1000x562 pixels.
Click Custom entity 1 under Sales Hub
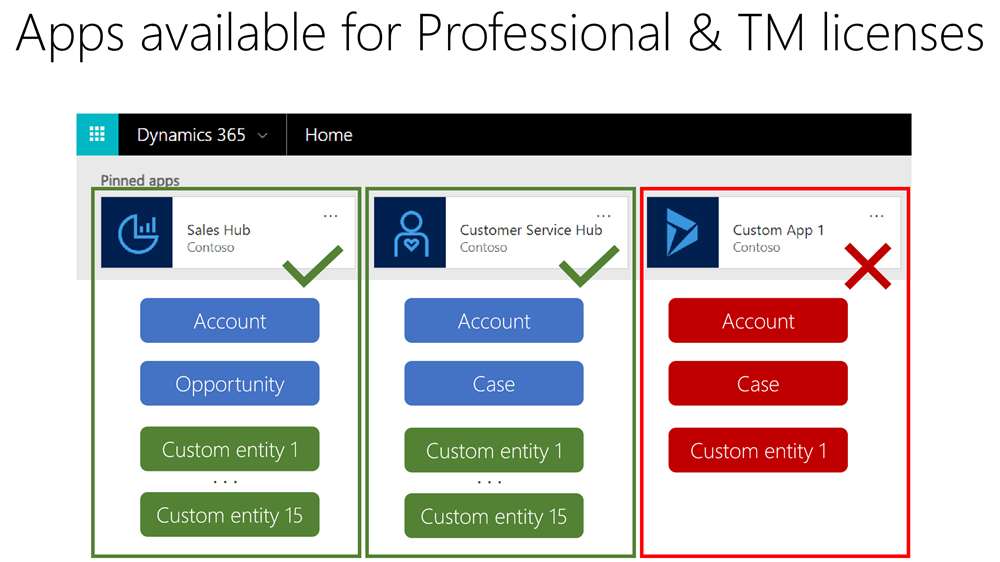pyautogui.click(x=230, y=449)
